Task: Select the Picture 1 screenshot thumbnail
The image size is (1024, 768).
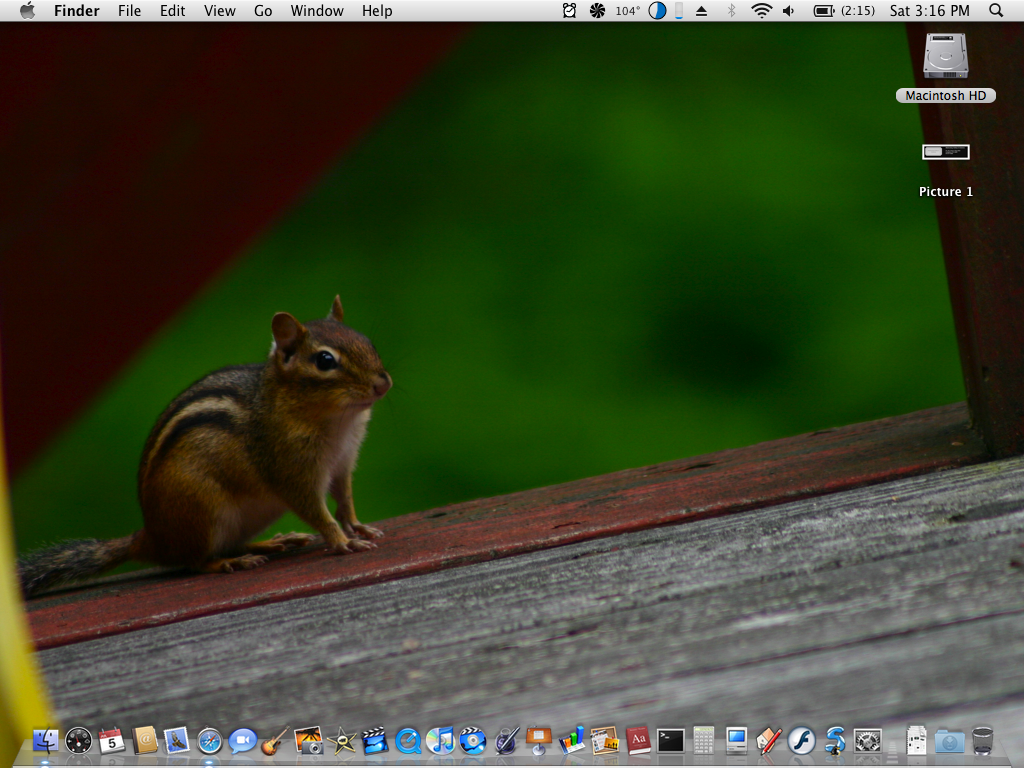Action: [x=946, y=152]
